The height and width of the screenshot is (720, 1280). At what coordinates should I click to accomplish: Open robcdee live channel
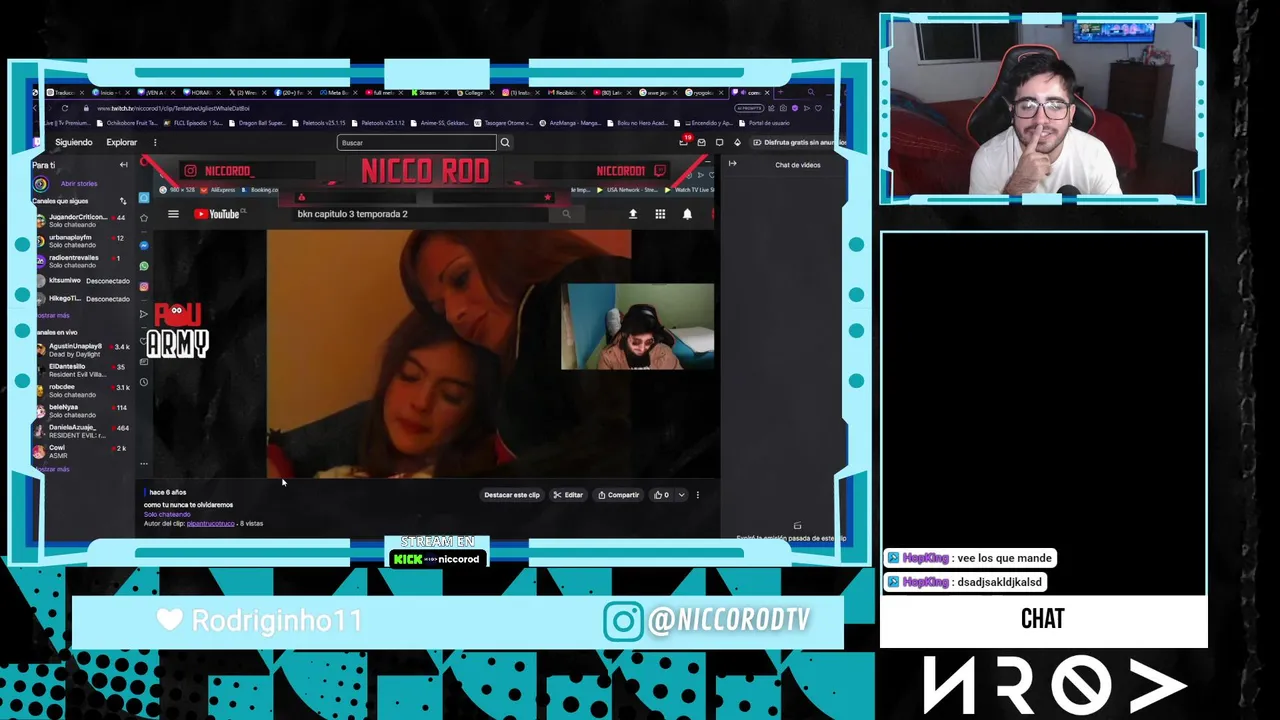point(81,390)
